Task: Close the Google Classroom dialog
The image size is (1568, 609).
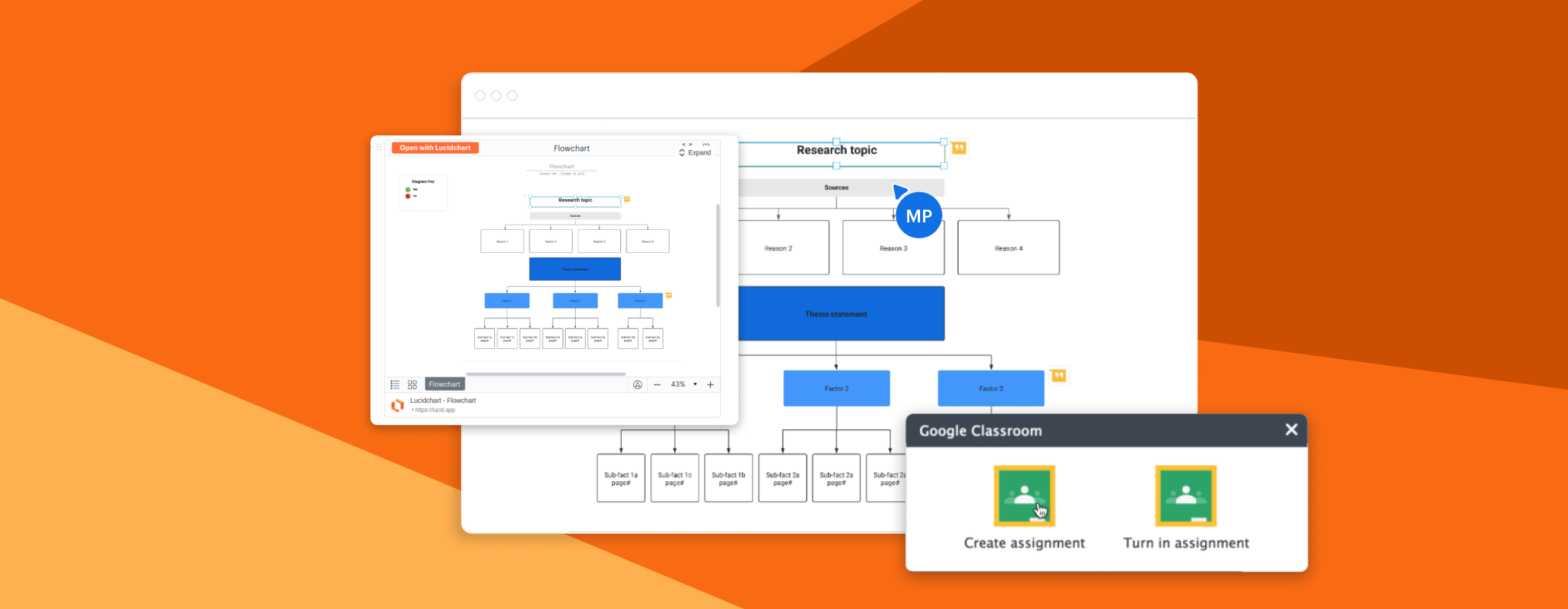Action: click(x=1291, y=430)
